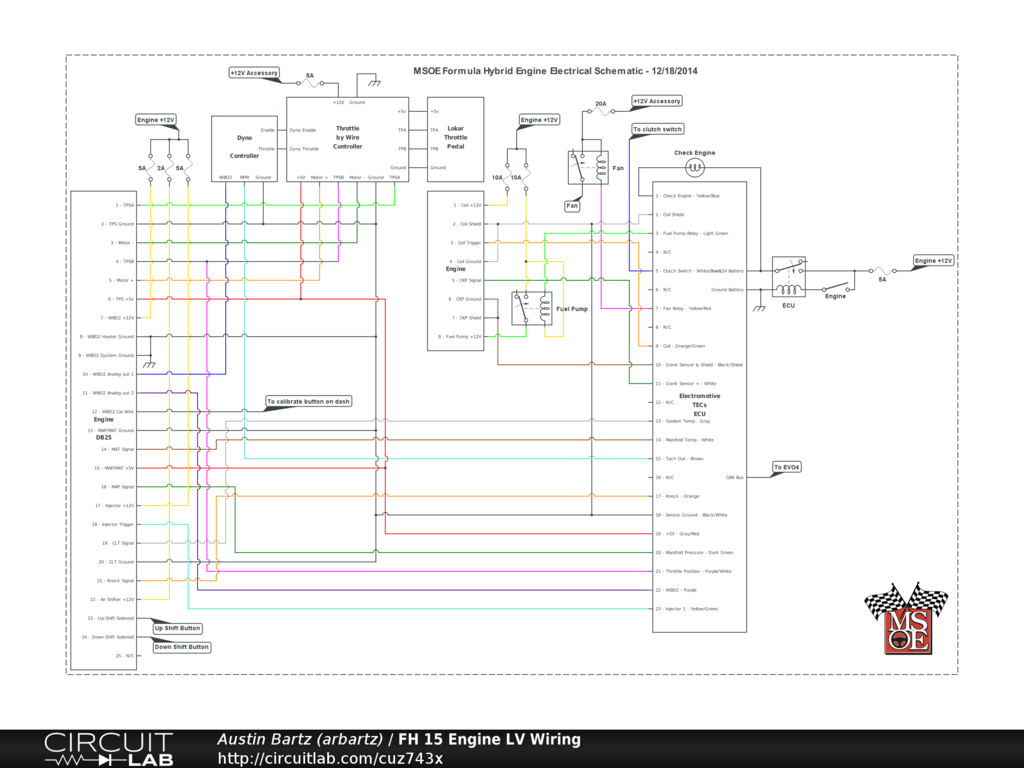
Task: Click the To calibrate button on dash label
Action: (x=308, y=401)
